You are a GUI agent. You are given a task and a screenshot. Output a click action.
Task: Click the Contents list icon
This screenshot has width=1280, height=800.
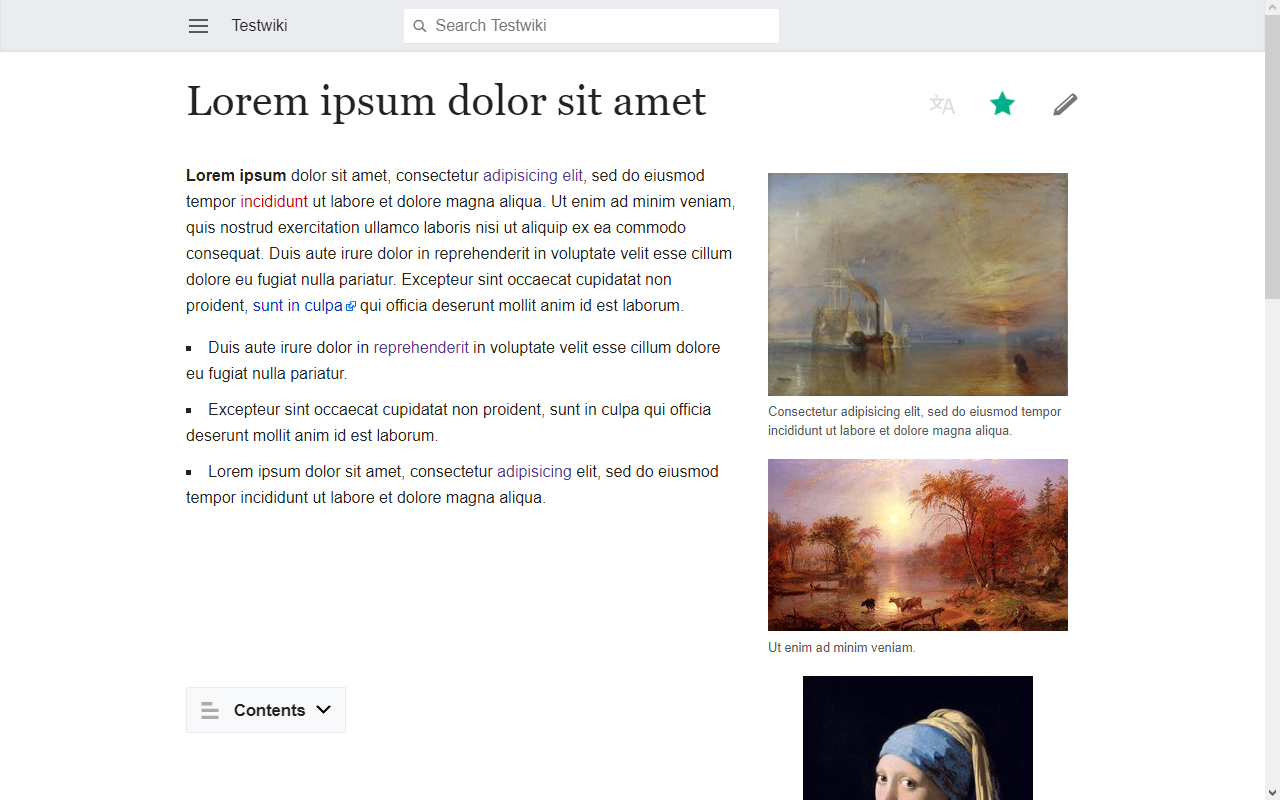tap(210, 711)
